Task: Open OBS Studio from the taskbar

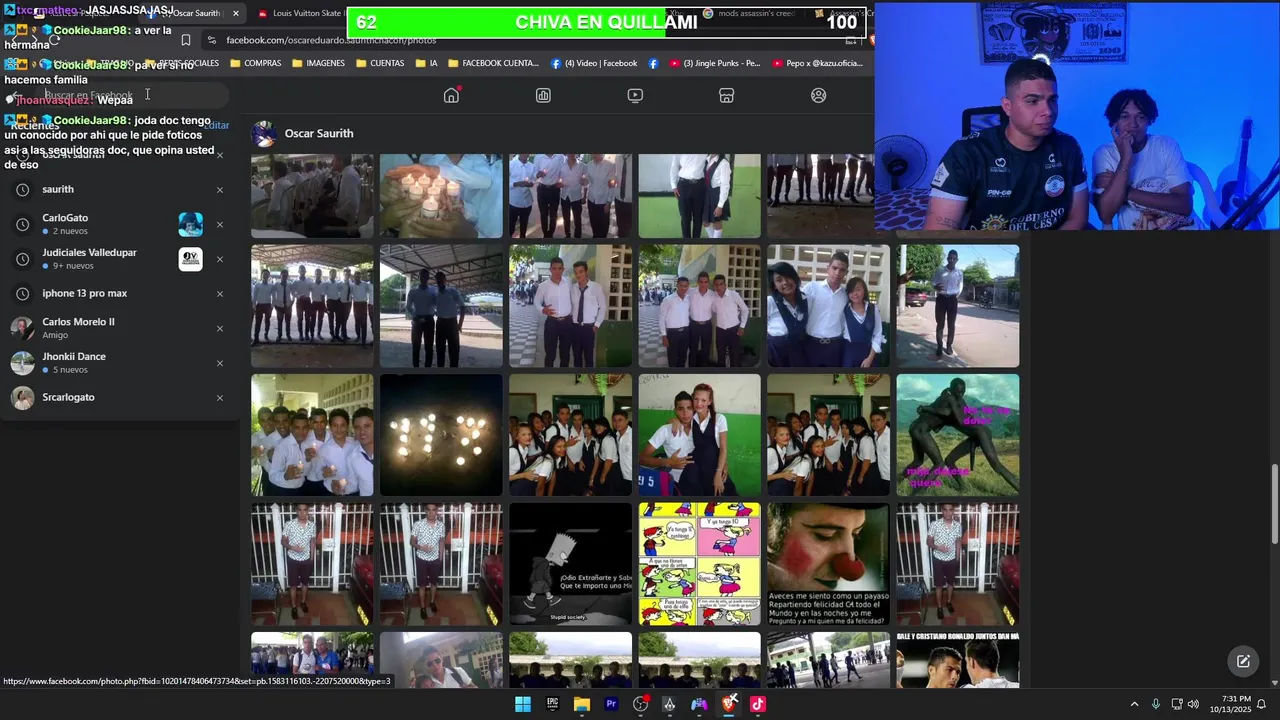Action: [641, 704]
